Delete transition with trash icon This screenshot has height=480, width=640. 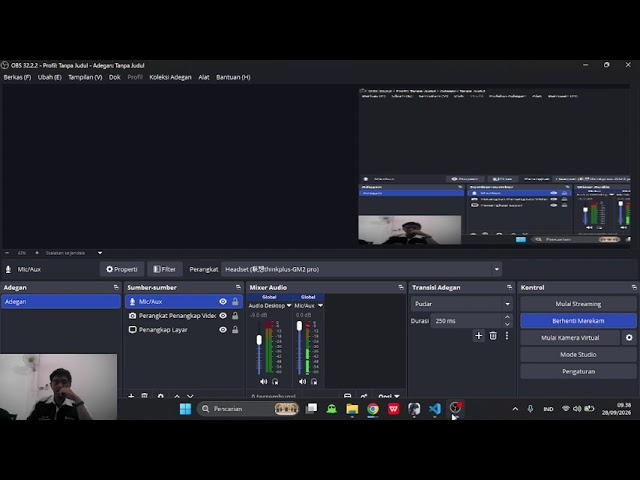pos(493,336)
